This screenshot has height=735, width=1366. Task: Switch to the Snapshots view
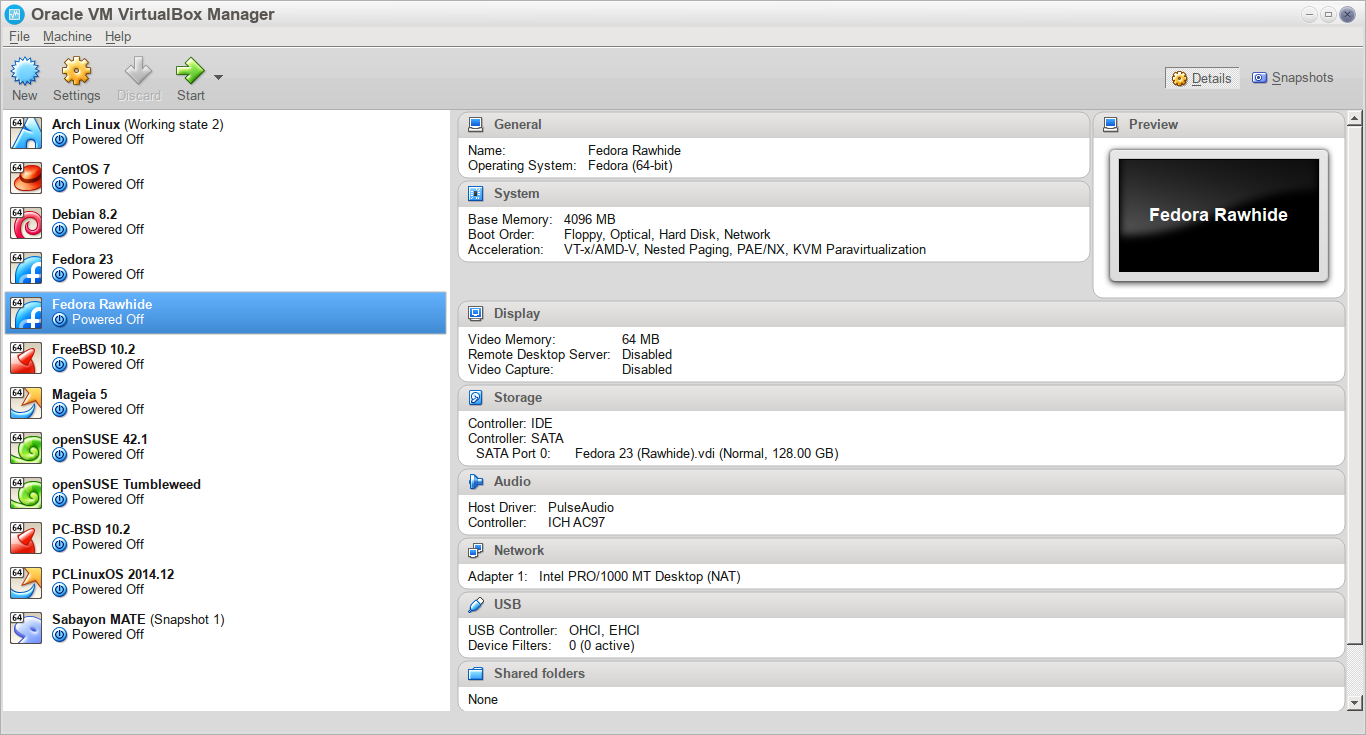[x=1292, y=78]
